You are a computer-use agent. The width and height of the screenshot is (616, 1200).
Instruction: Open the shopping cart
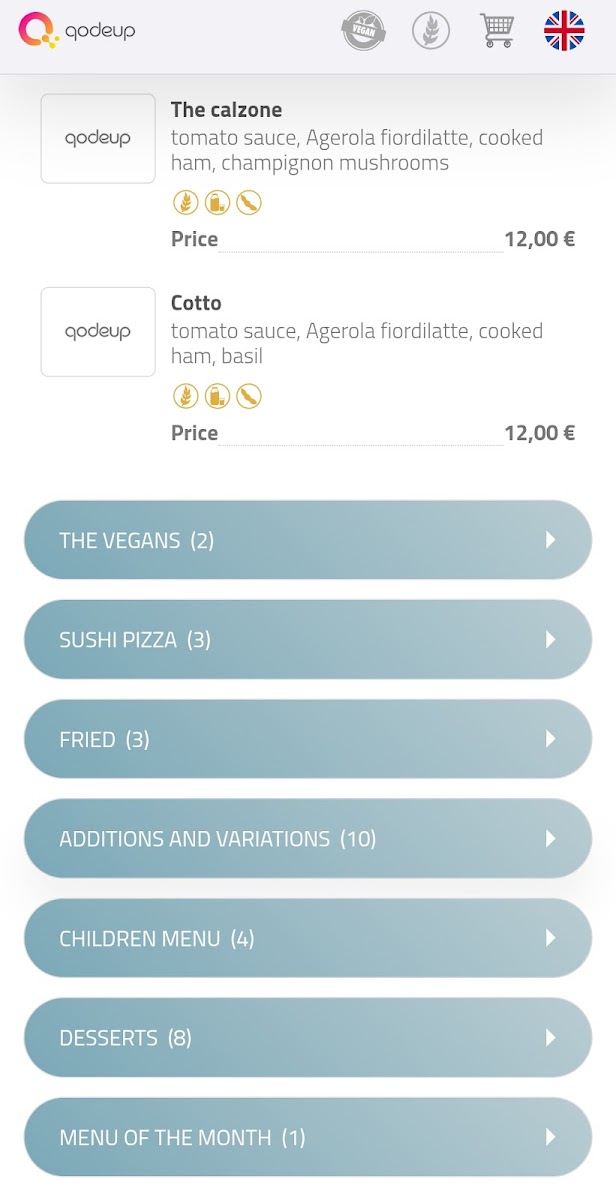tap(497, 31)
